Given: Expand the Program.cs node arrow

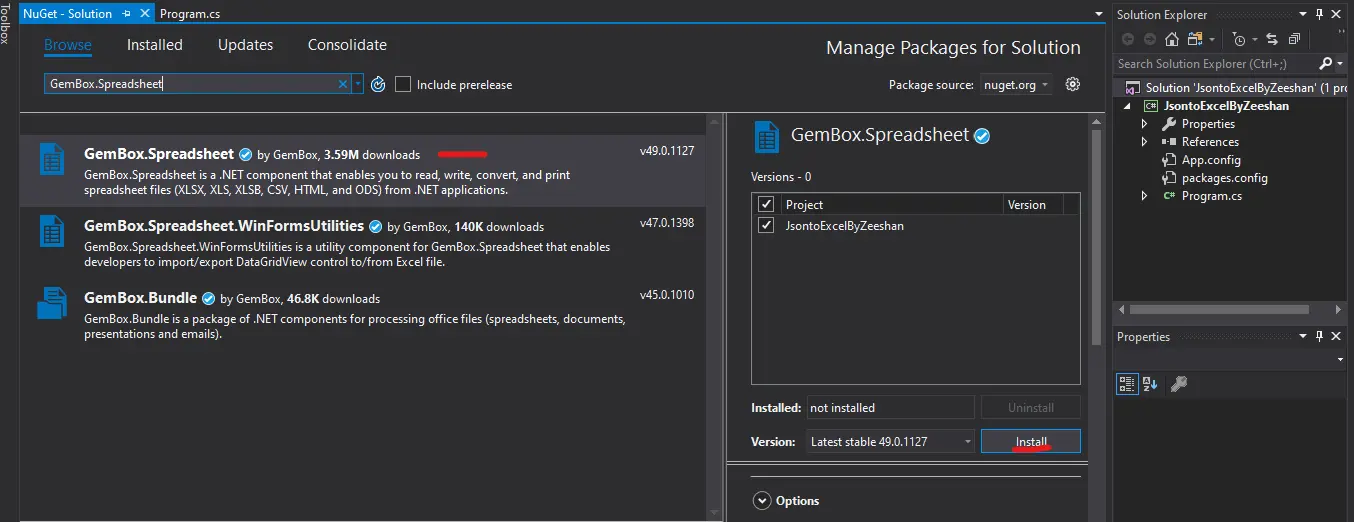Looking at the screenshot, I should pyautogui.click(x=1146, y=196).
